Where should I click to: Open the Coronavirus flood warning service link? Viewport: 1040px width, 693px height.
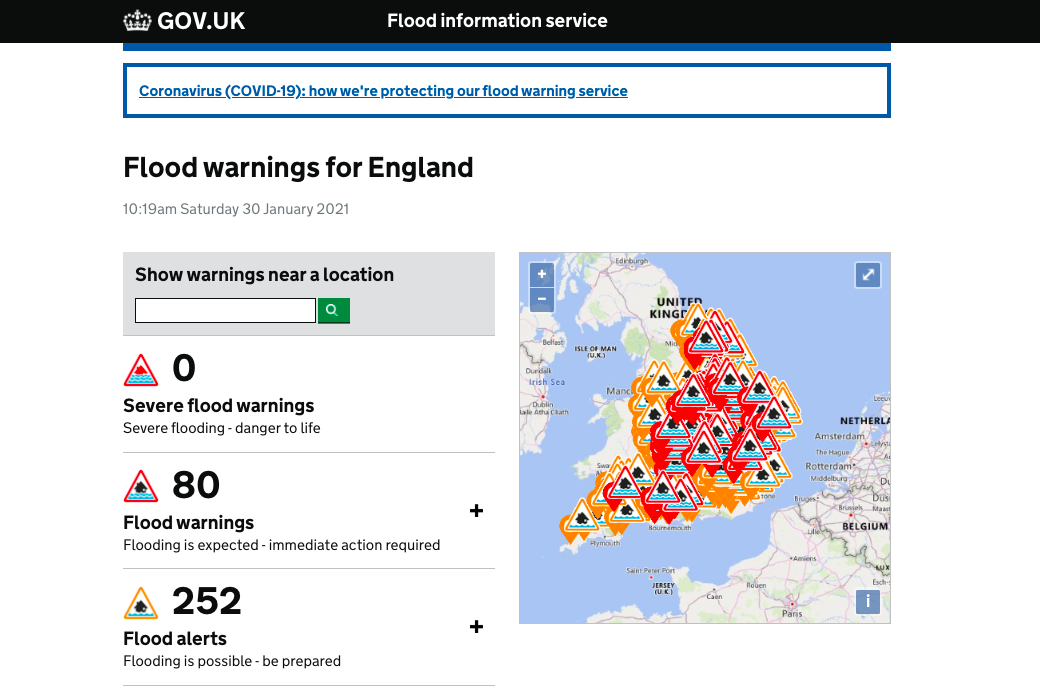tap(383, 91)
